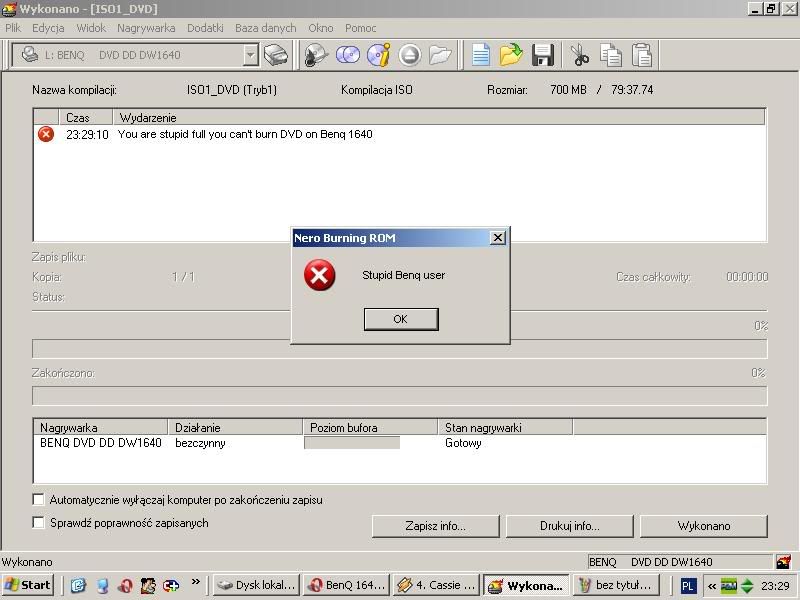Click Nero flame icon in status bar
This screenshot has height=600, width=800.
[x=783, y=562]
